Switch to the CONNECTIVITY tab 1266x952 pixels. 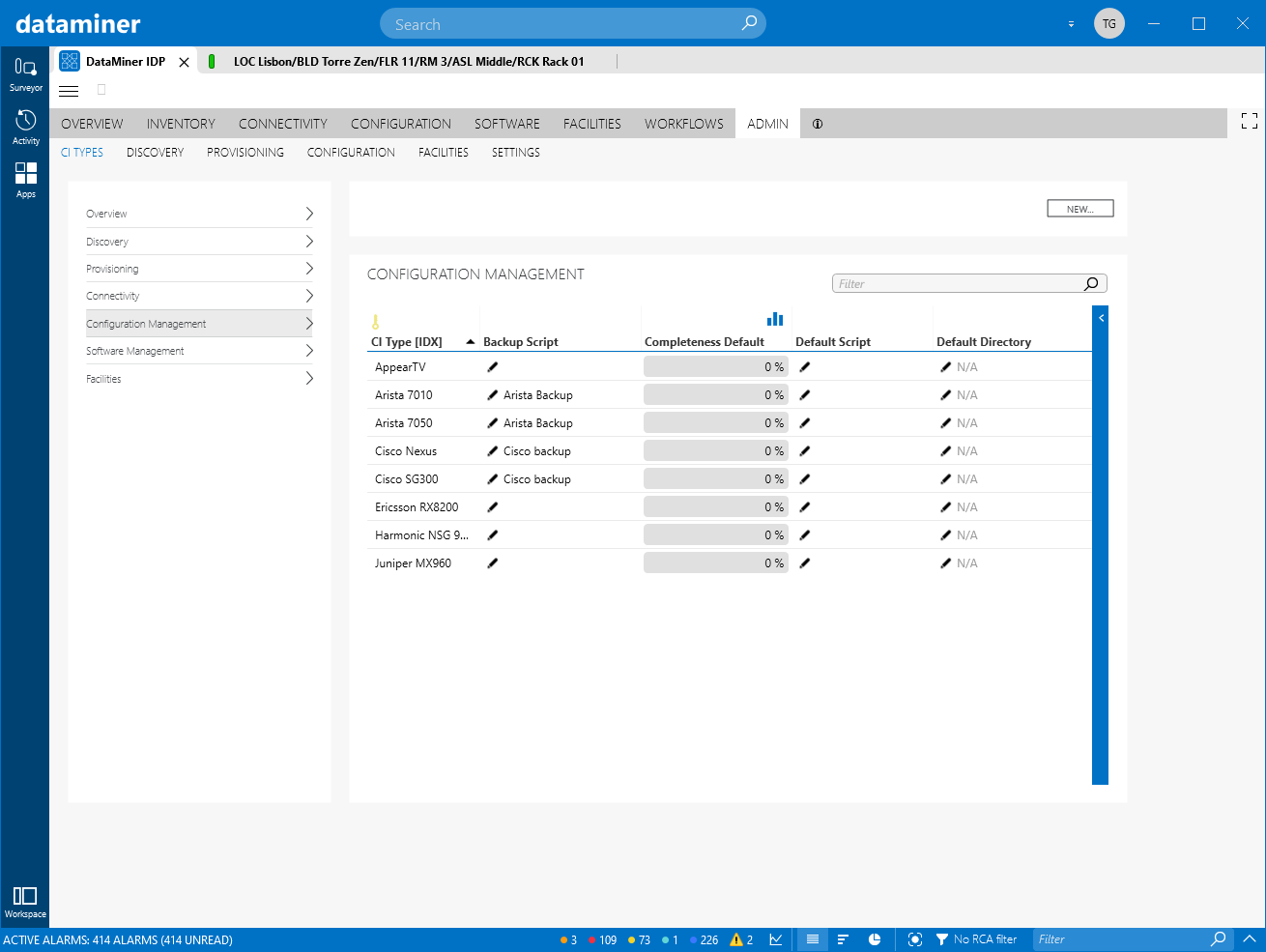283,124
